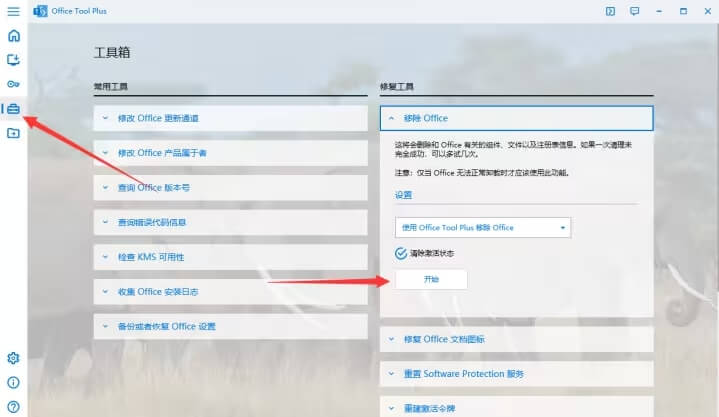Screen dimensions: 719x417
Task: Open the 使用 Office Tool Plus 移除 Office dropdown
Action: point(483,228)
